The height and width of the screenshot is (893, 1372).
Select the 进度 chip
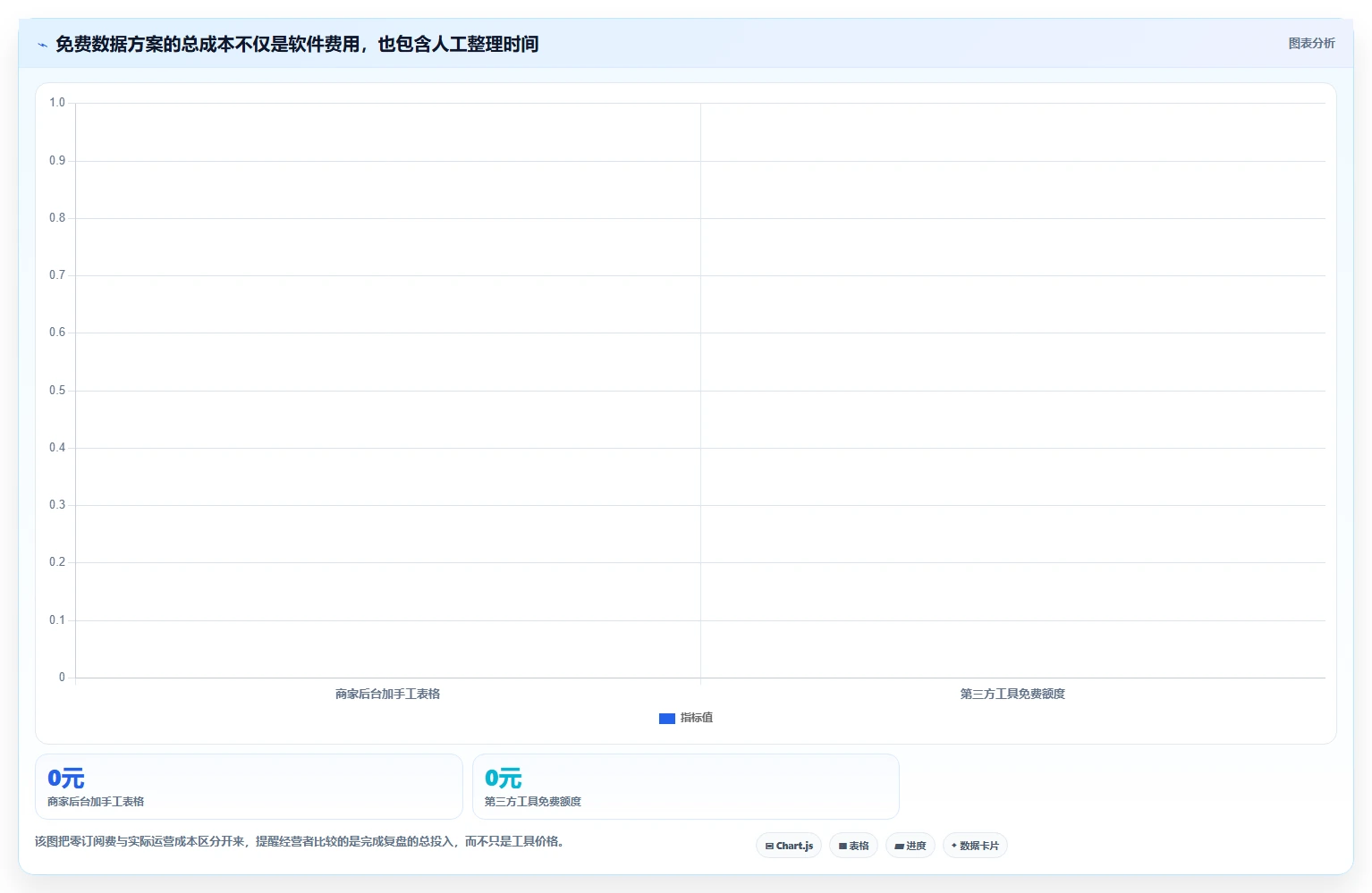(x=910, y=846)
